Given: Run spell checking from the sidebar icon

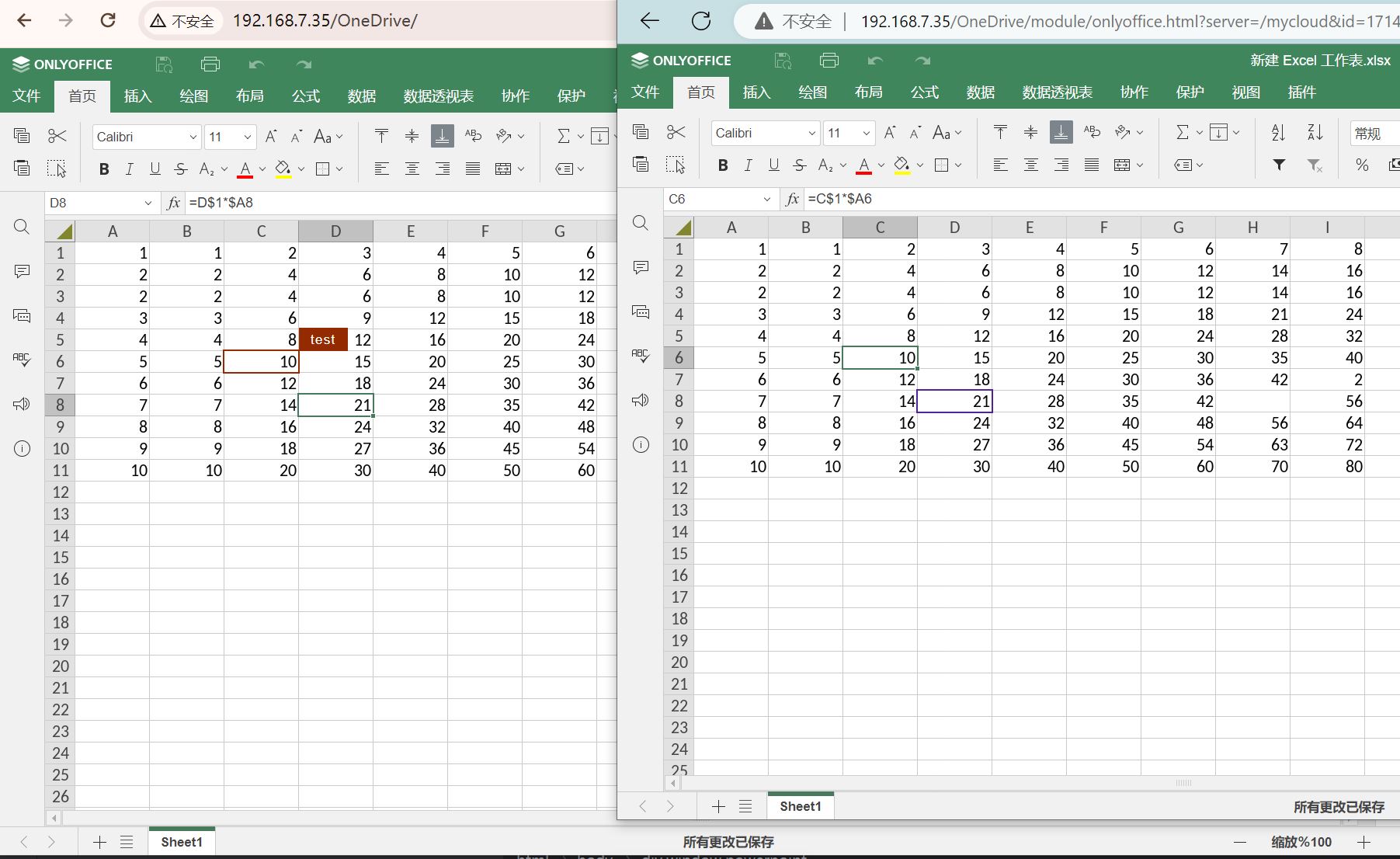Looking at the screenshot, I should coord(641,355).
